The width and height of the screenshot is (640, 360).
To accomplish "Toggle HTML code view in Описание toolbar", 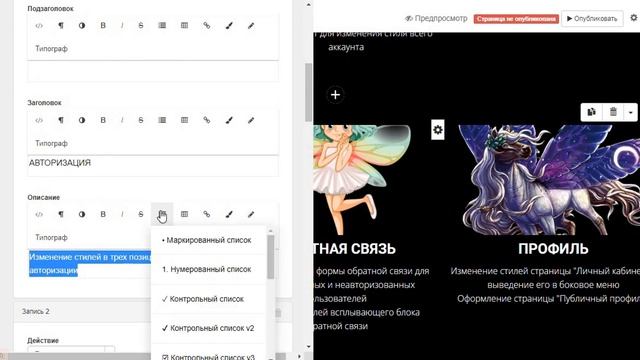I will click(x=39, y=214).
